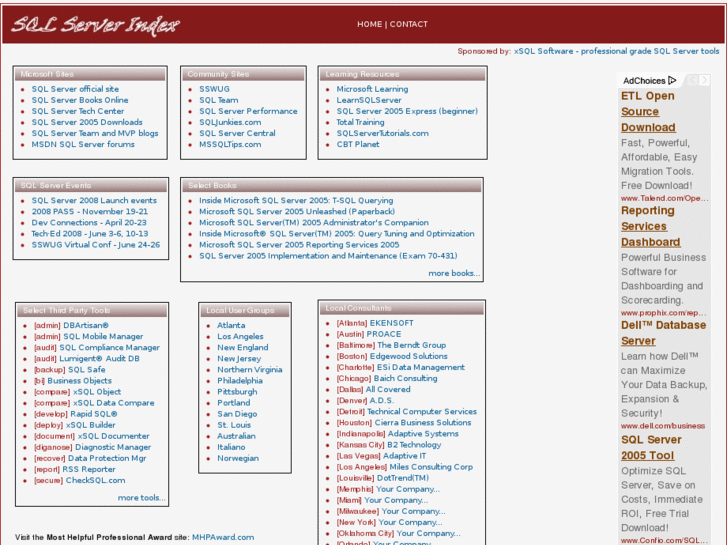This screenshot has height=545, width=727.
Task: Open Total Training link
Action: pos(360,122)
